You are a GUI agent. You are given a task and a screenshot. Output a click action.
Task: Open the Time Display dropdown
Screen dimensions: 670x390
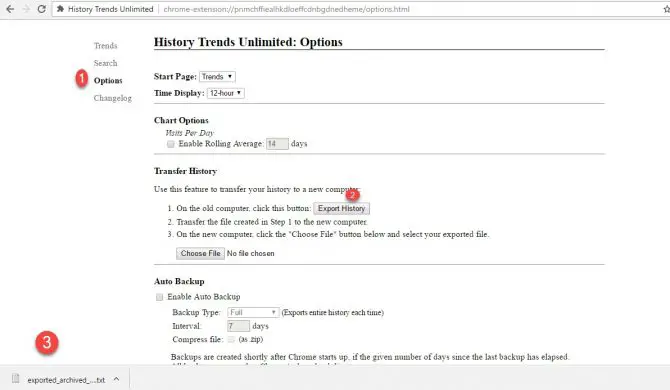click(x=226, y=93)
